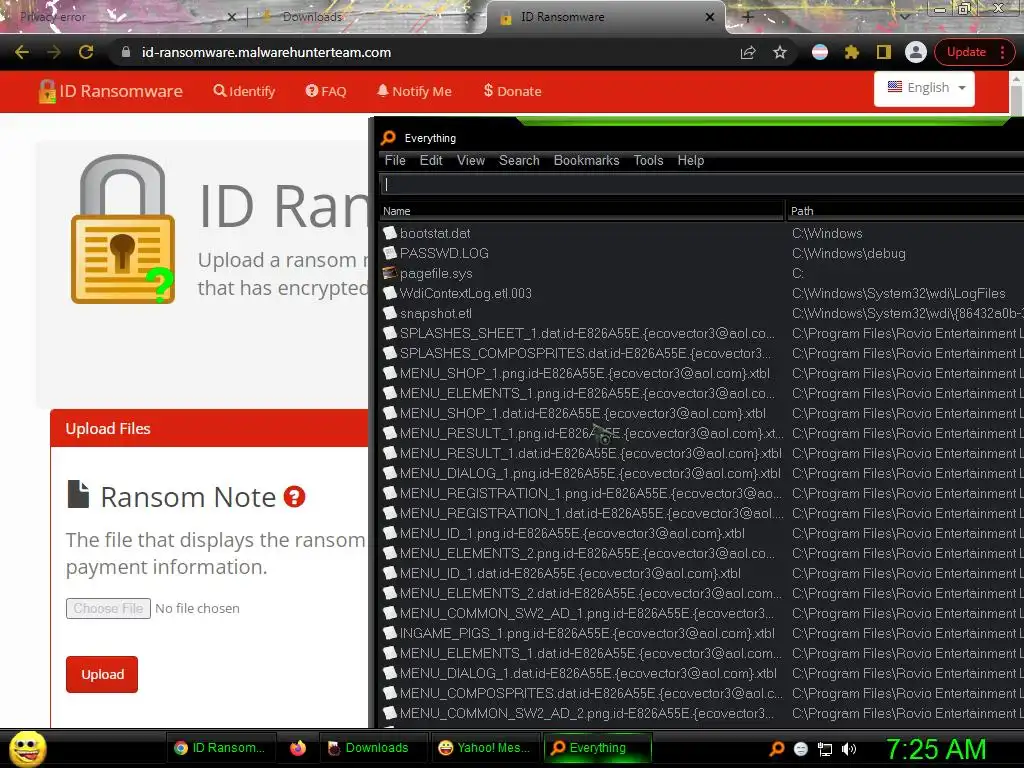The width and height of the screenshot is (1024, 768).
Task: Open the Notify Me nav link
Action: pos(414,91)
